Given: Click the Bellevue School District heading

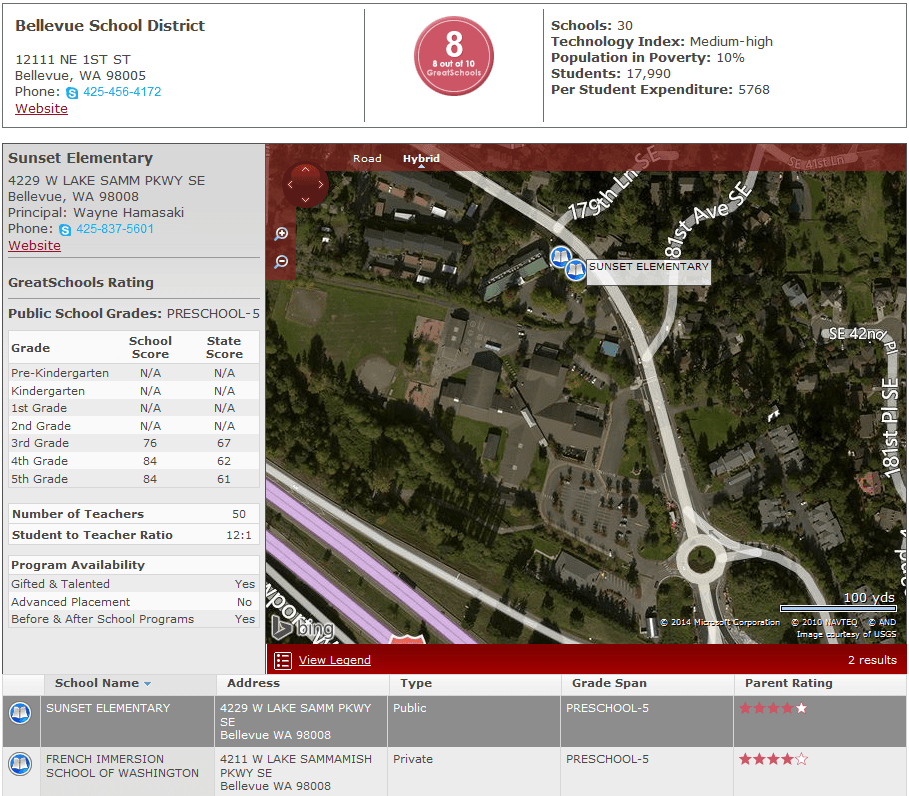Looking at the screenshot, I should click(x=110, y=26).
